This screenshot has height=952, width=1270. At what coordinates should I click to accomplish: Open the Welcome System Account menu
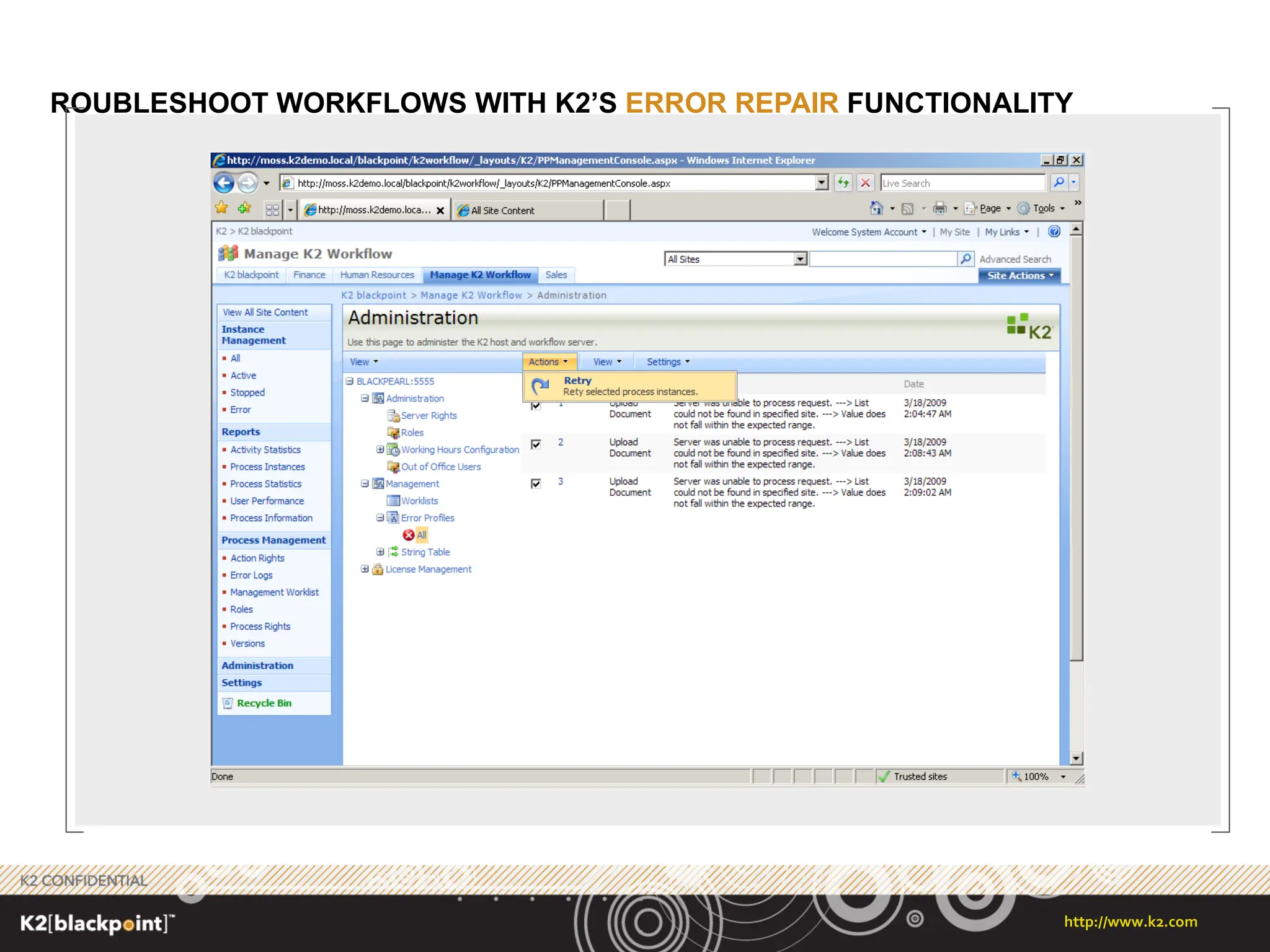(x=869, y=232)
